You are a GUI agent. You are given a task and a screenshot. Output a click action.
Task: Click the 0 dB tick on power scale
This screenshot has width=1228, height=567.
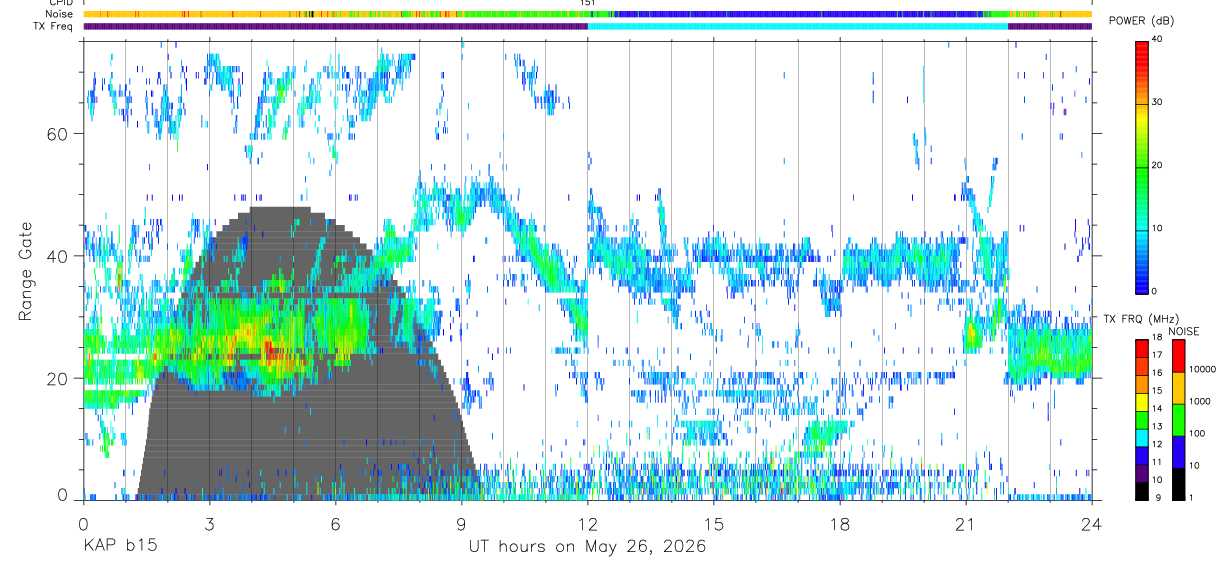click(x=1154, y=291)
